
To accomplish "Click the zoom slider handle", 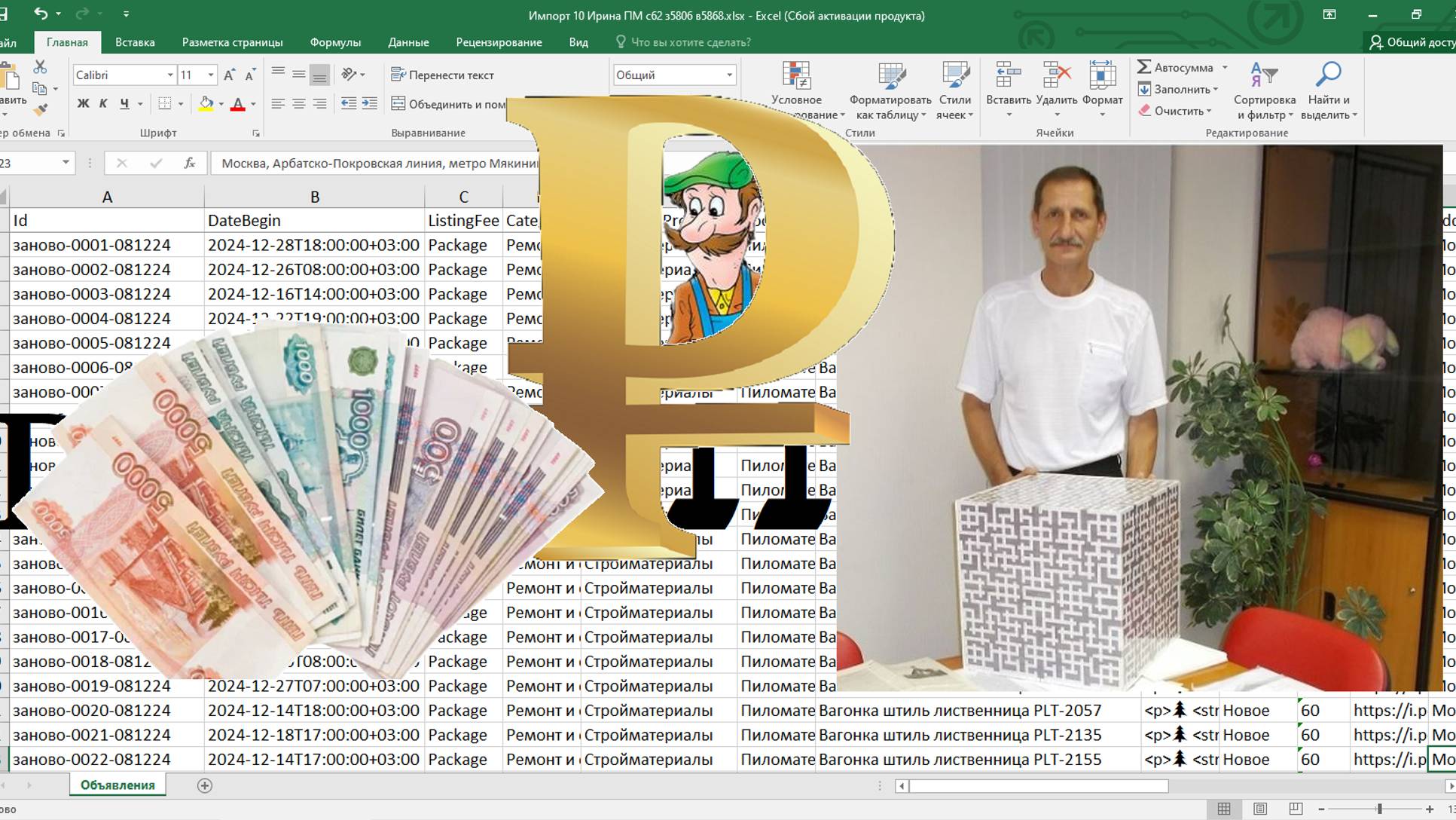I will (1380, 809).
